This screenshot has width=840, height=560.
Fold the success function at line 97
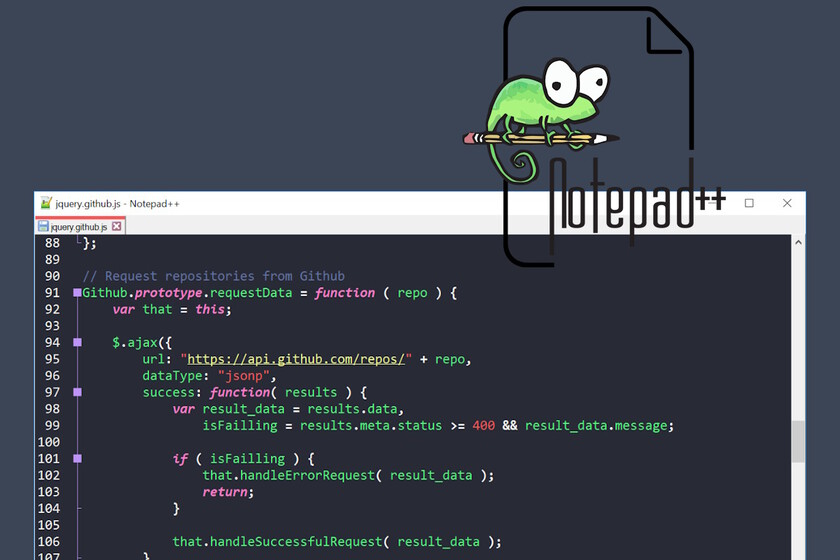pyautogui.click(x=77, y=393)
